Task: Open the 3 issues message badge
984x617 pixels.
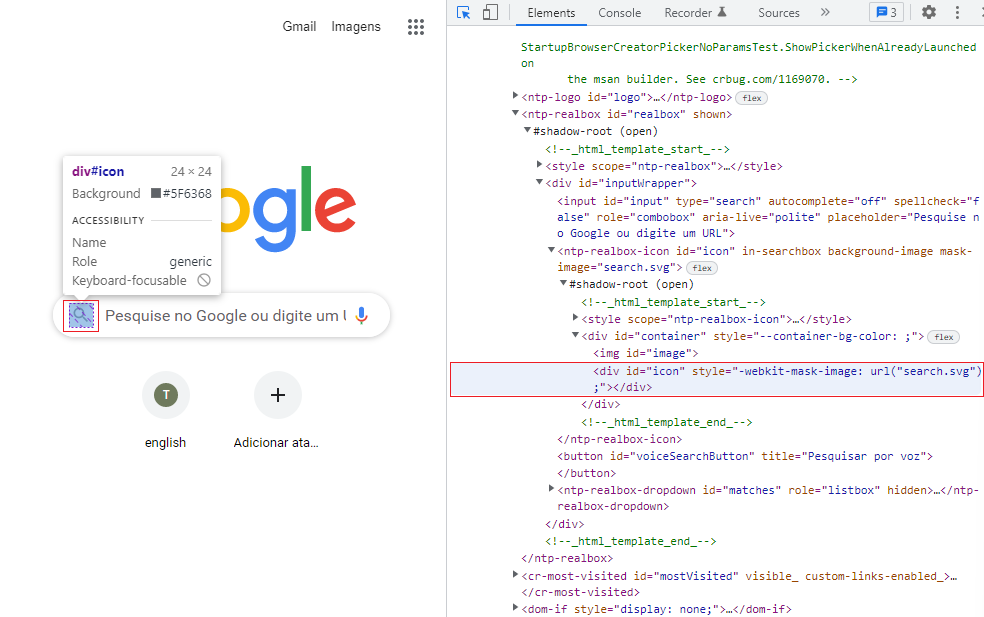Action: click(886, 13)
